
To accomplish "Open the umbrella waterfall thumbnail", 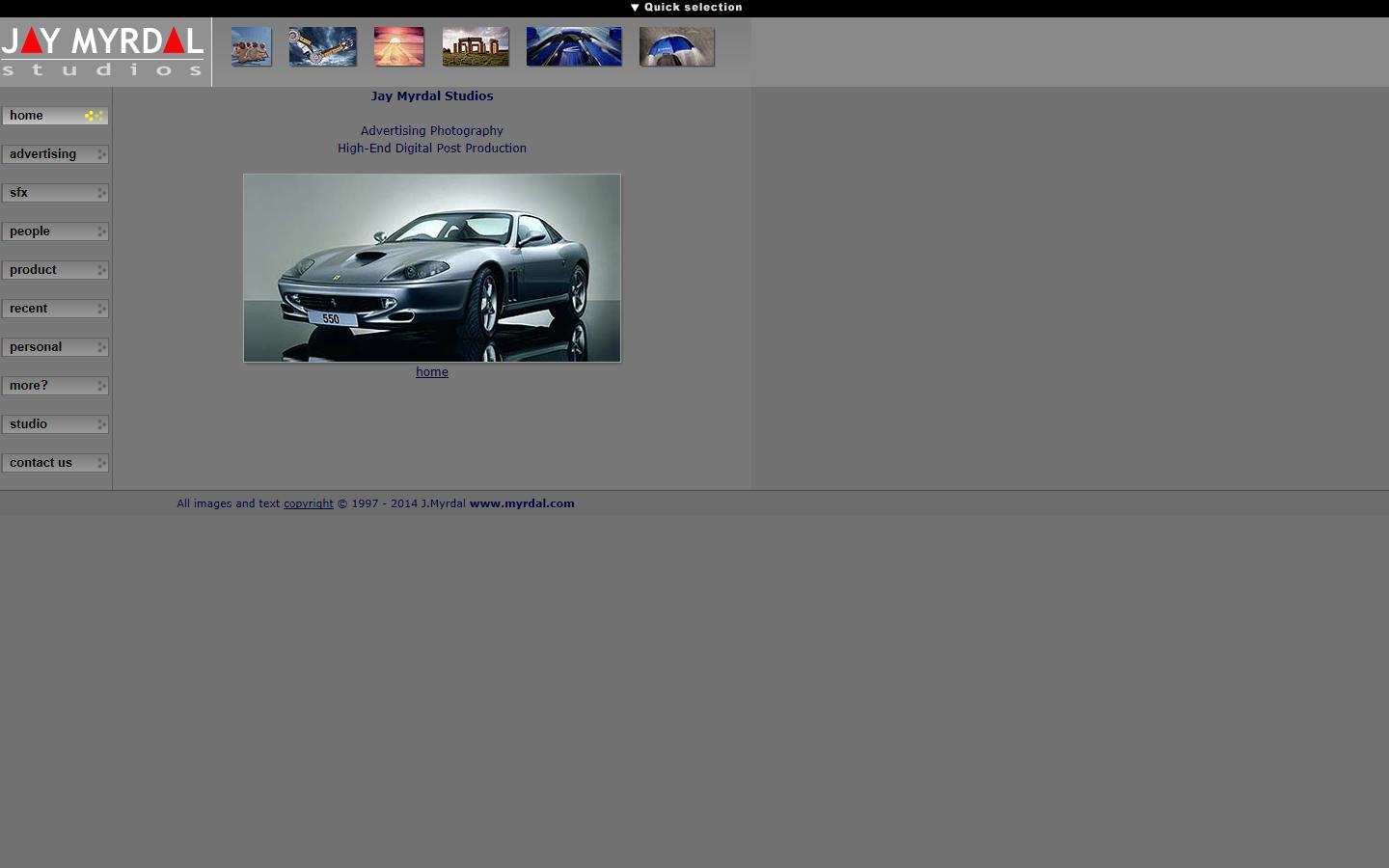I will (676, 45).
